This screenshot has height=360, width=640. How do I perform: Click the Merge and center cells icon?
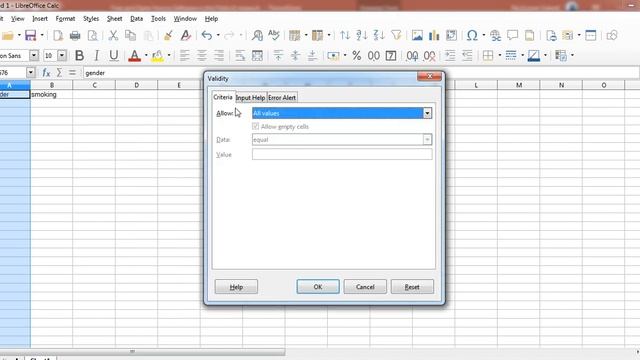point(257,56)
